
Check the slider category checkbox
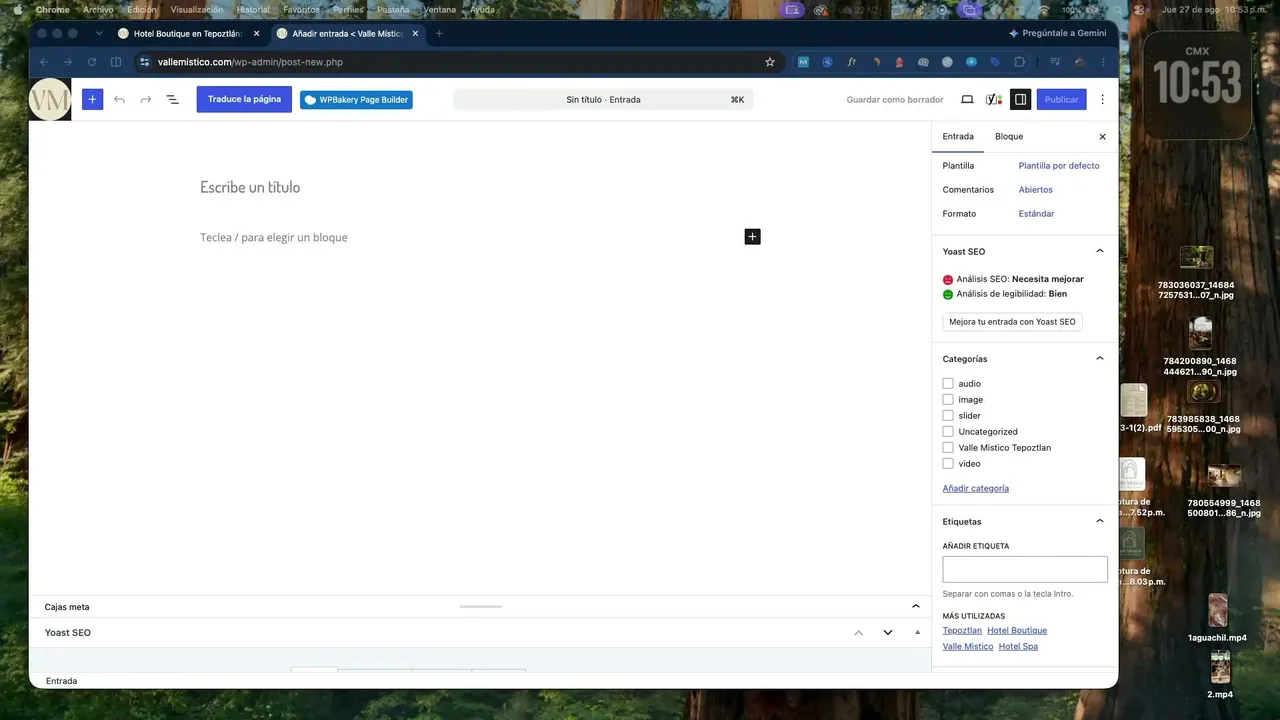coord(948,416)
